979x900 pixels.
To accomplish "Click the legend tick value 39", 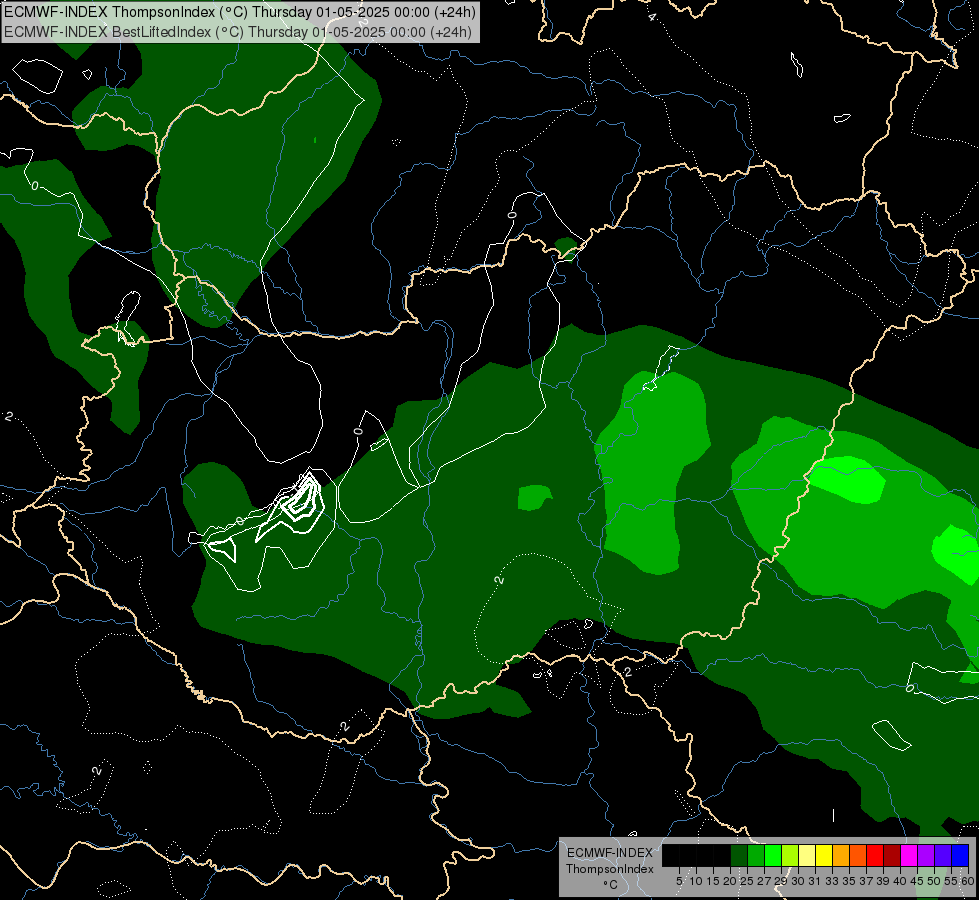I will 883,881.
